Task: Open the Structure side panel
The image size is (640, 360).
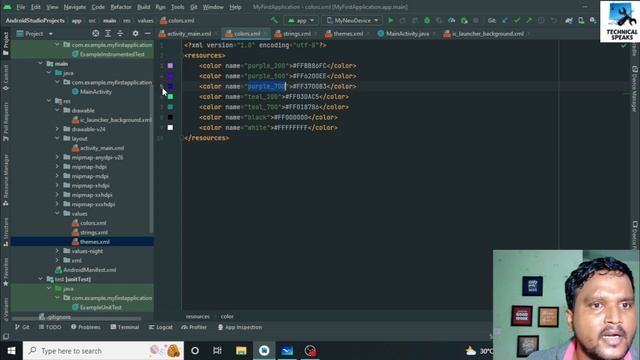Action: point(5,232)
